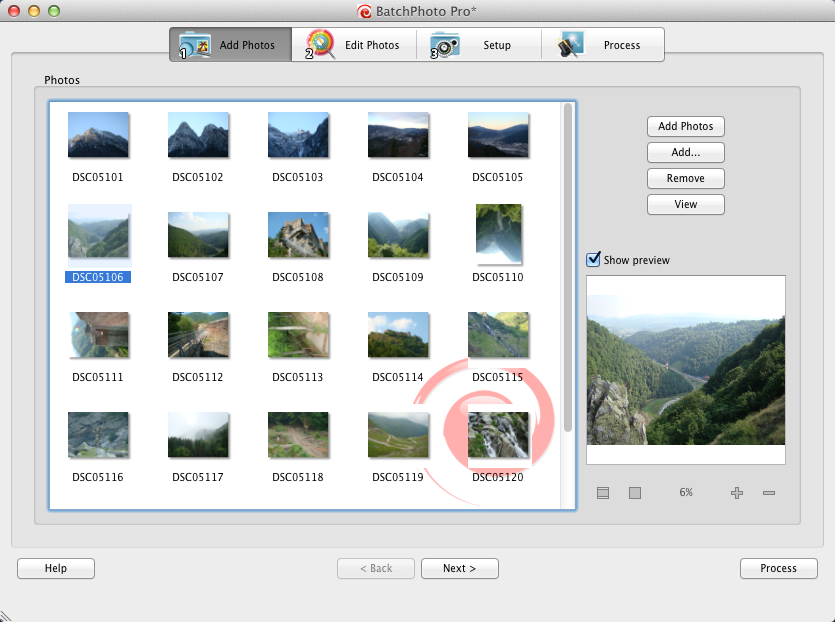835x622 pixels.
Task: Click the Remove button
Action: [686, 178]
